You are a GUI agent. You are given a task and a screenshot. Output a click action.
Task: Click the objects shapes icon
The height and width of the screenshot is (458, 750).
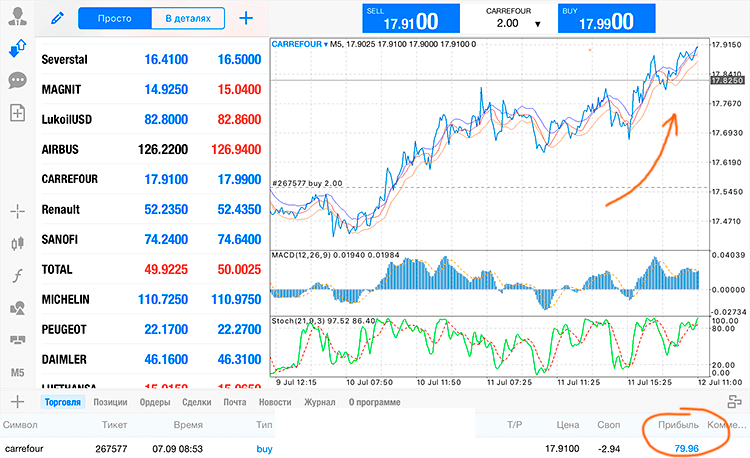(18, 308)
